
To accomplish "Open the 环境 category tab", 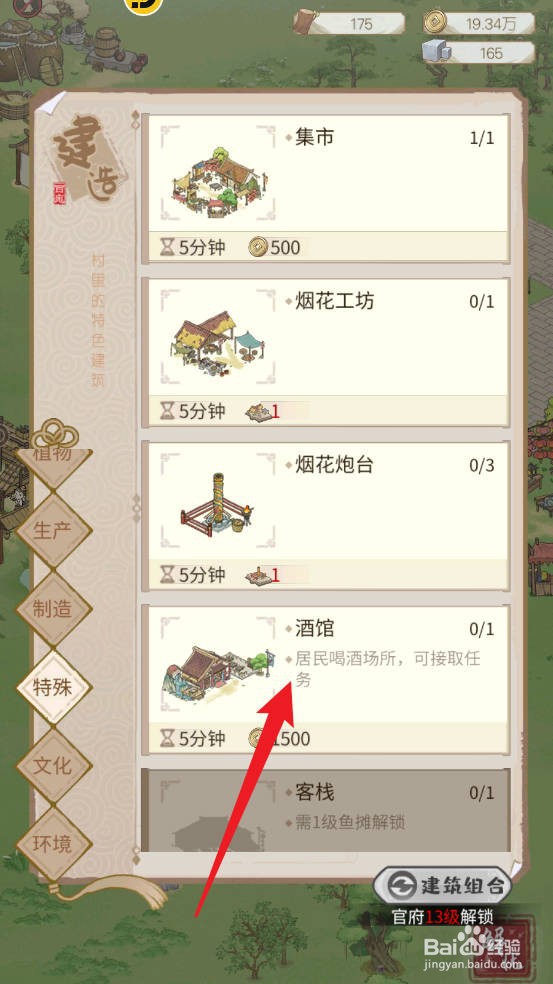I will point(53,844).
